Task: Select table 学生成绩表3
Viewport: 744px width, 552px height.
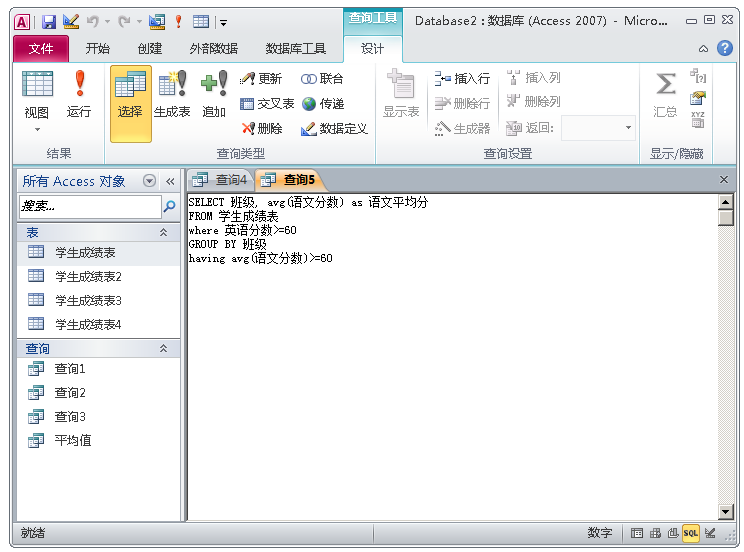Action: 98,300
